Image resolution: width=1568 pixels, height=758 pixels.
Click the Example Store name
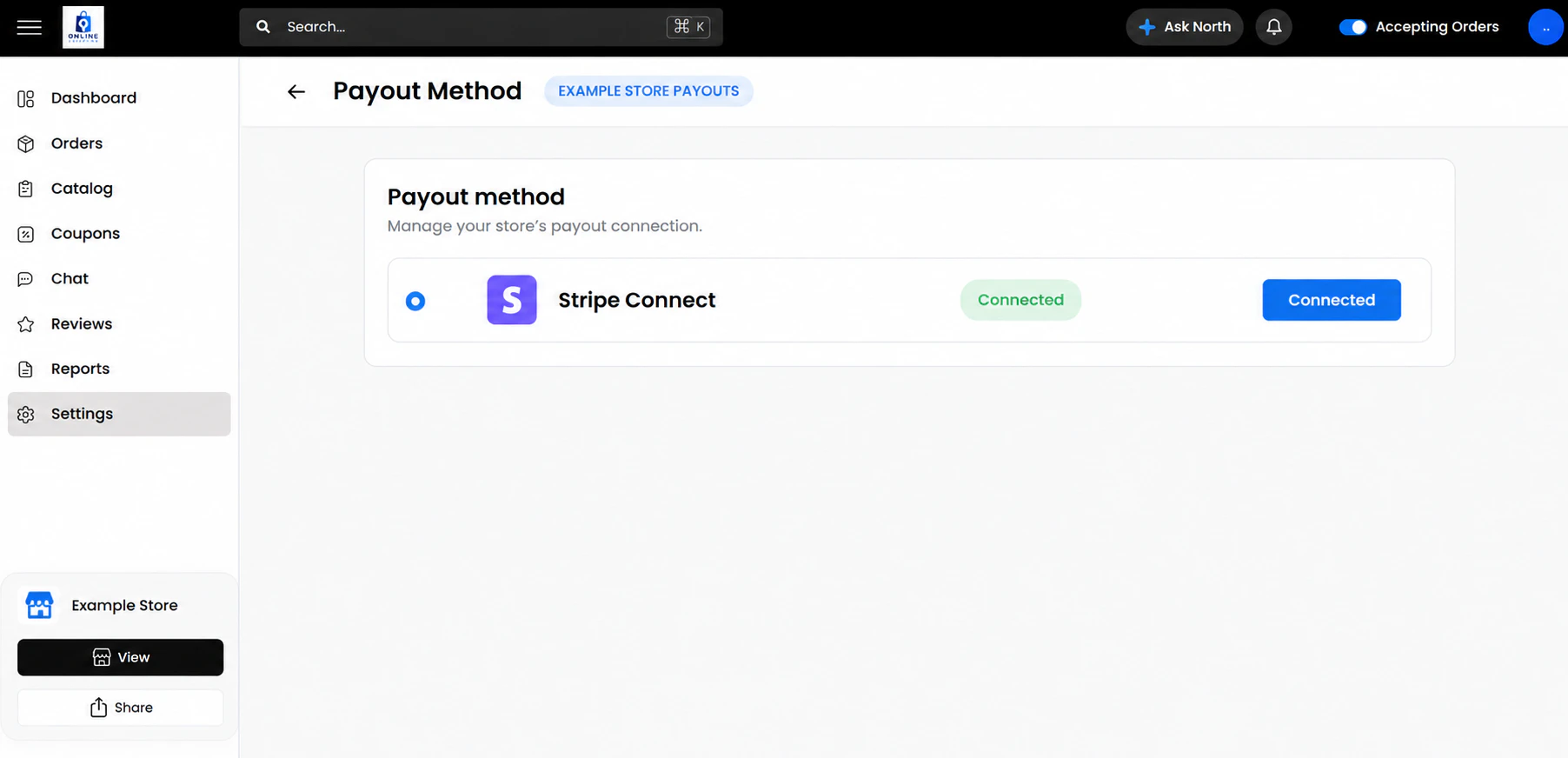point(124,605)
